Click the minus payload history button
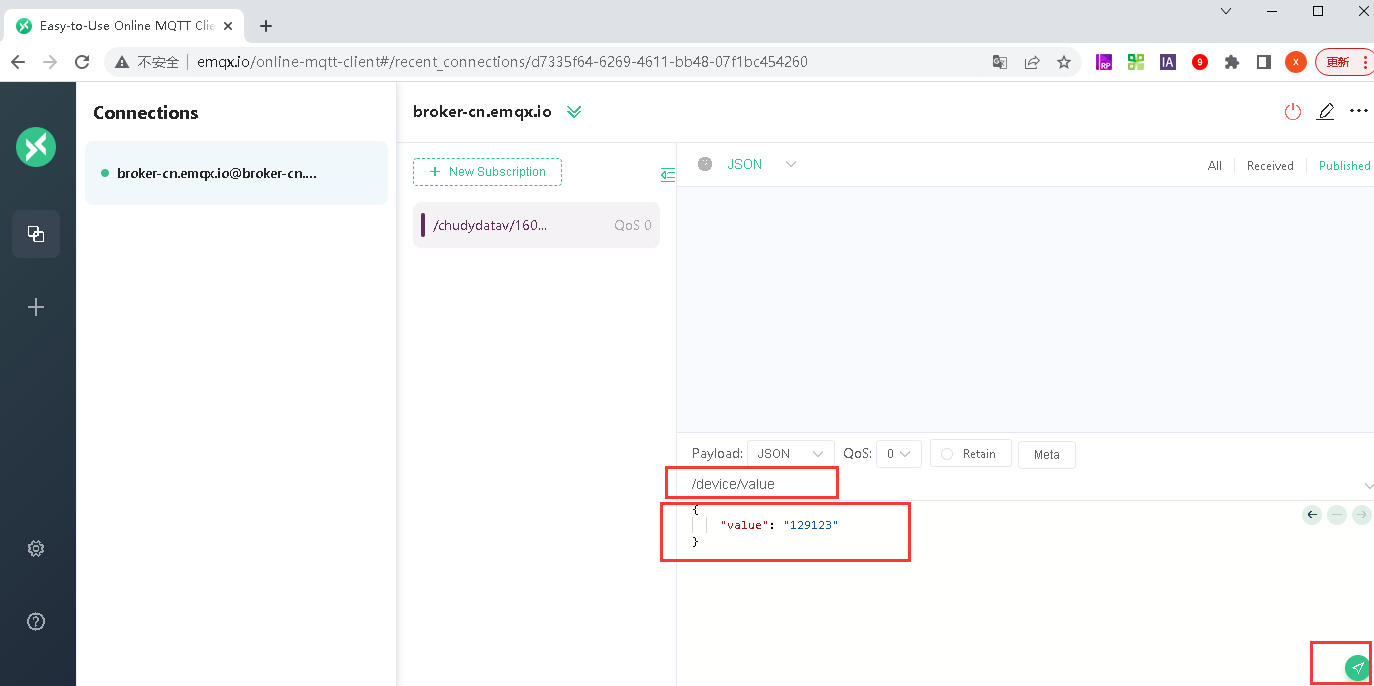This screenshot has height=686, width=1374. click(x=1337, y=515)
